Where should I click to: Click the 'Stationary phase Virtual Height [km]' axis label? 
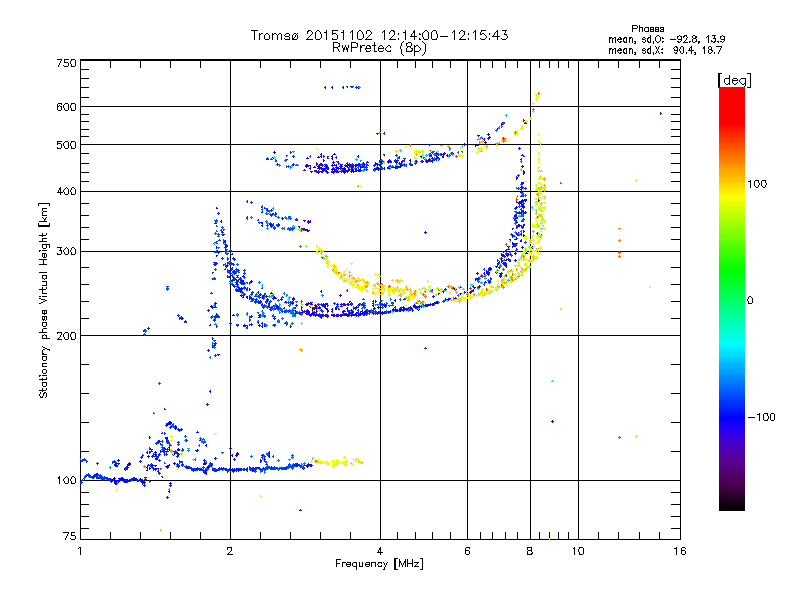point(44,301)
